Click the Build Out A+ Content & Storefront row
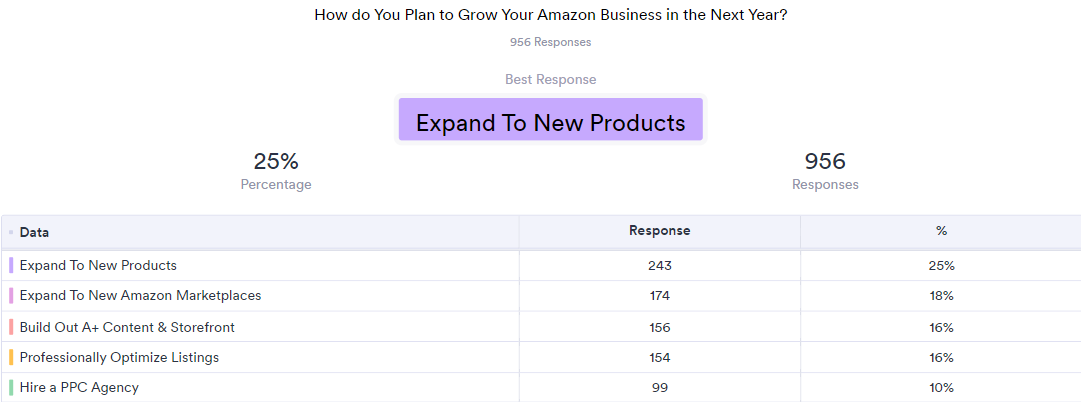The width and height of the screenshot is (1081, 402). pyautogui.click(x=540, y=327)
